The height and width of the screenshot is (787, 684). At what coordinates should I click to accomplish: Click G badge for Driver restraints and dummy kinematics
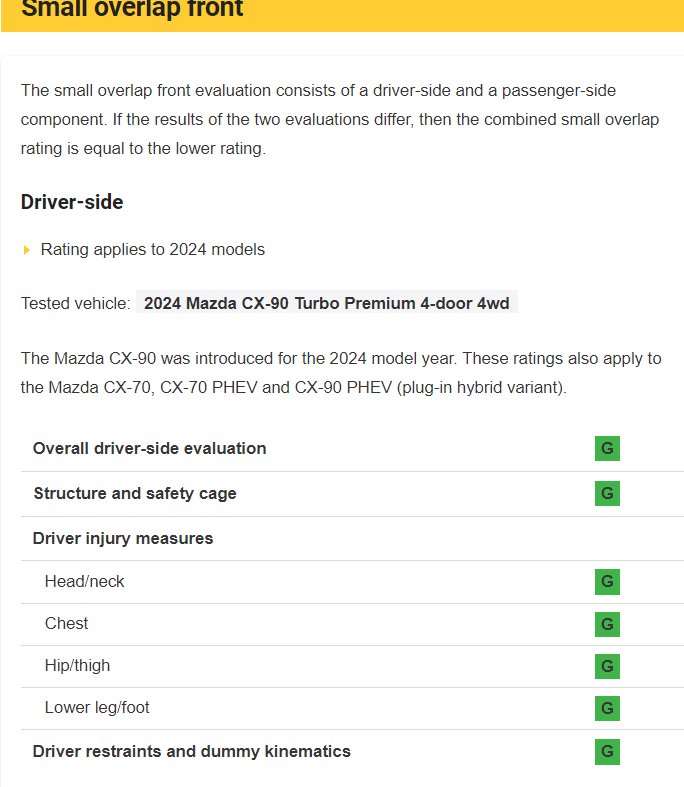click(x=607, y=751)
